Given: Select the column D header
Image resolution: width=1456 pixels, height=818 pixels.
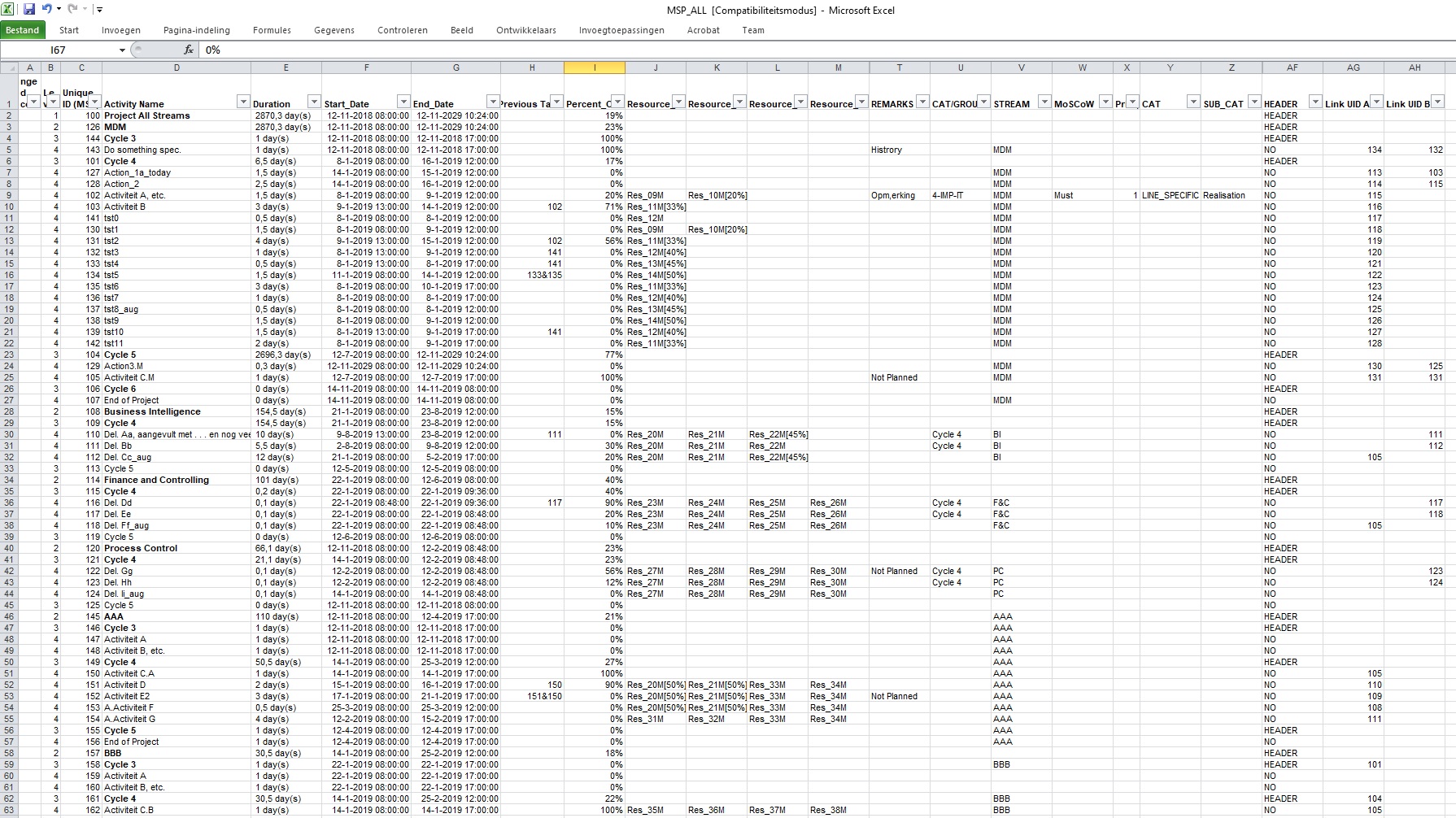Looking at the screenshot, I should (x=177, y=67).
